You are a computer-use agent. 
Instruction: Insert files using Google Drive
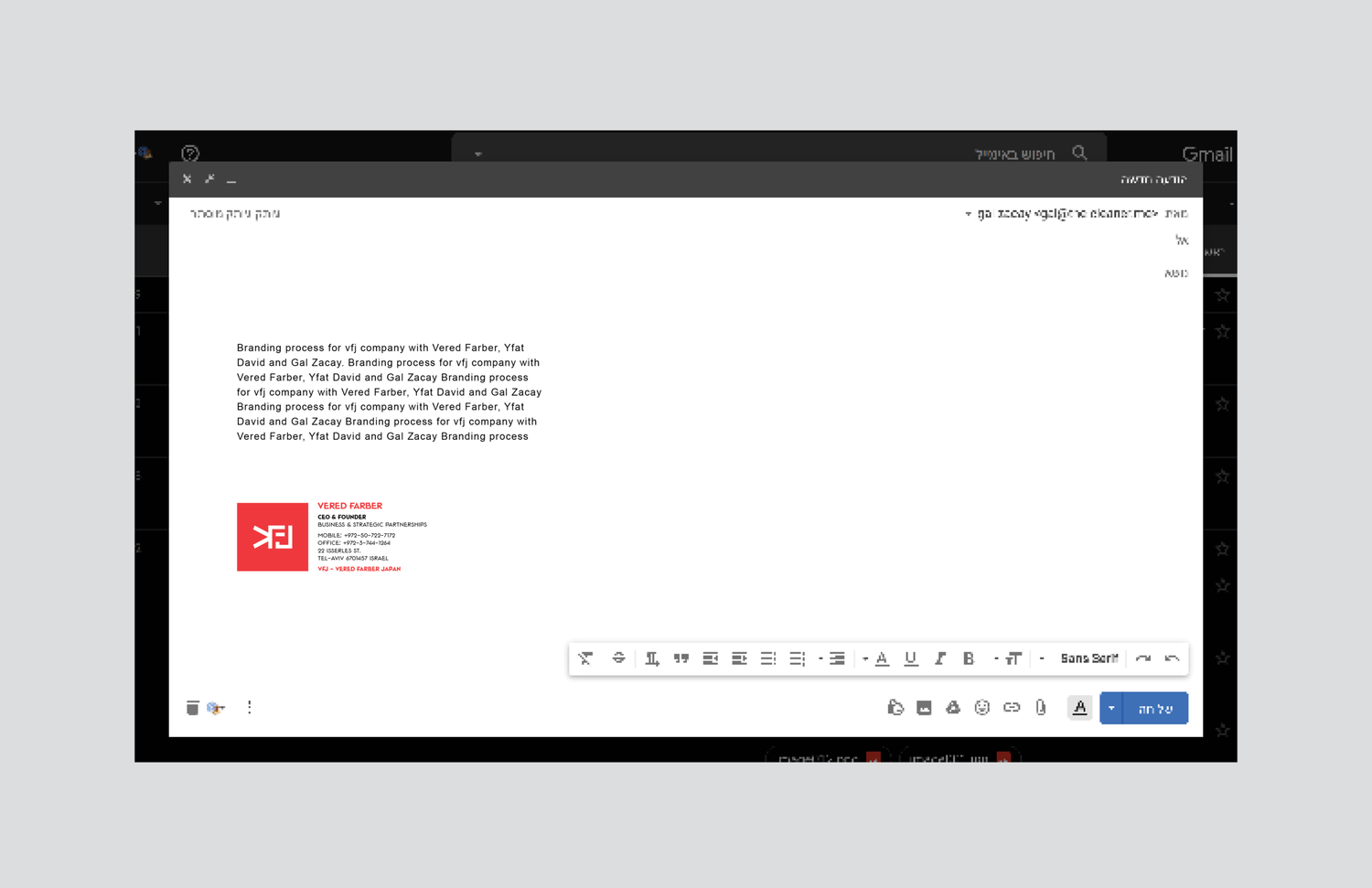(x=953, y=707)
